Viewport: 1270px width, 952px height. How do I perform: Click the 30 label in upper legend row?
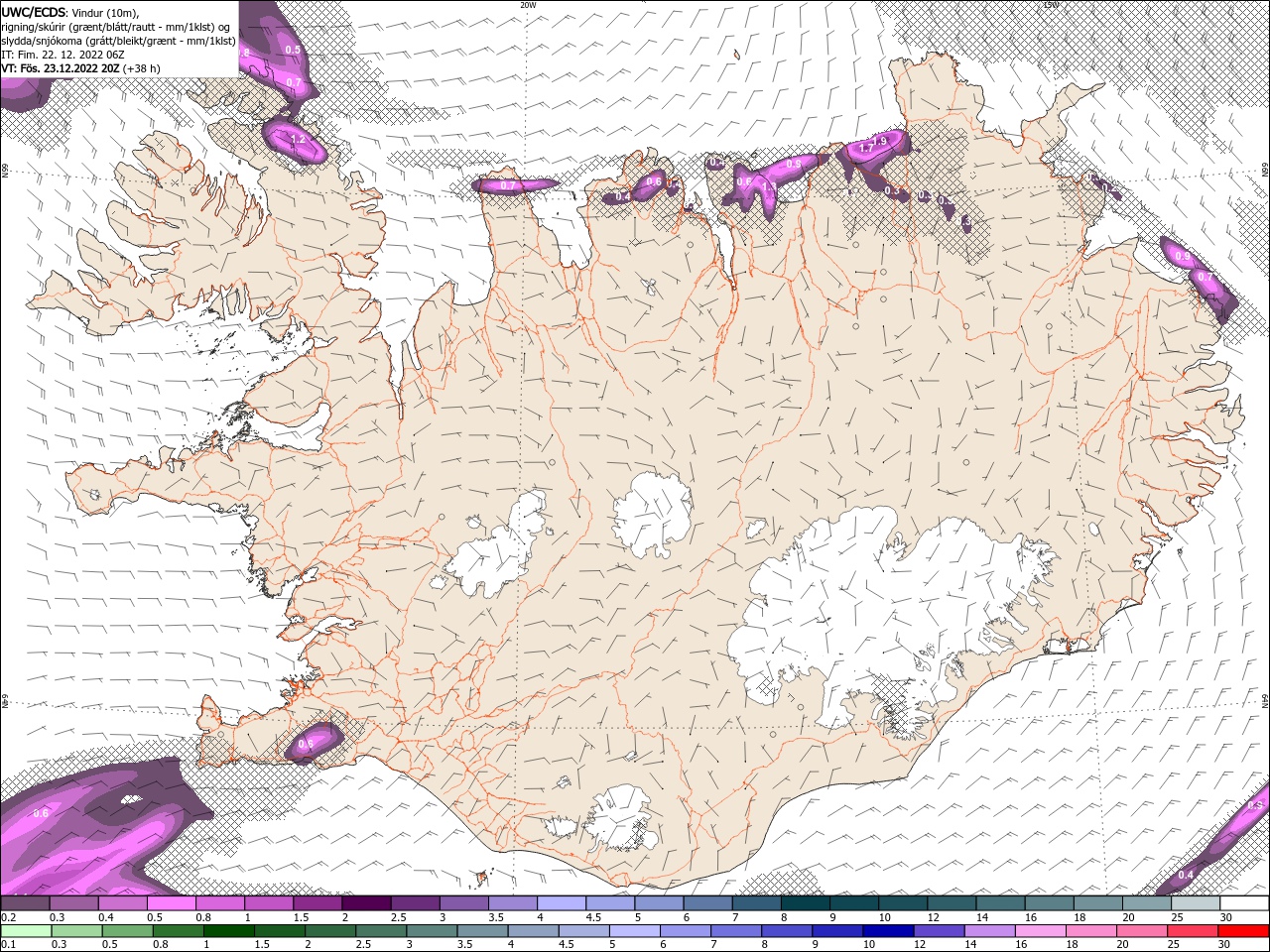(x=1226, y=917)
